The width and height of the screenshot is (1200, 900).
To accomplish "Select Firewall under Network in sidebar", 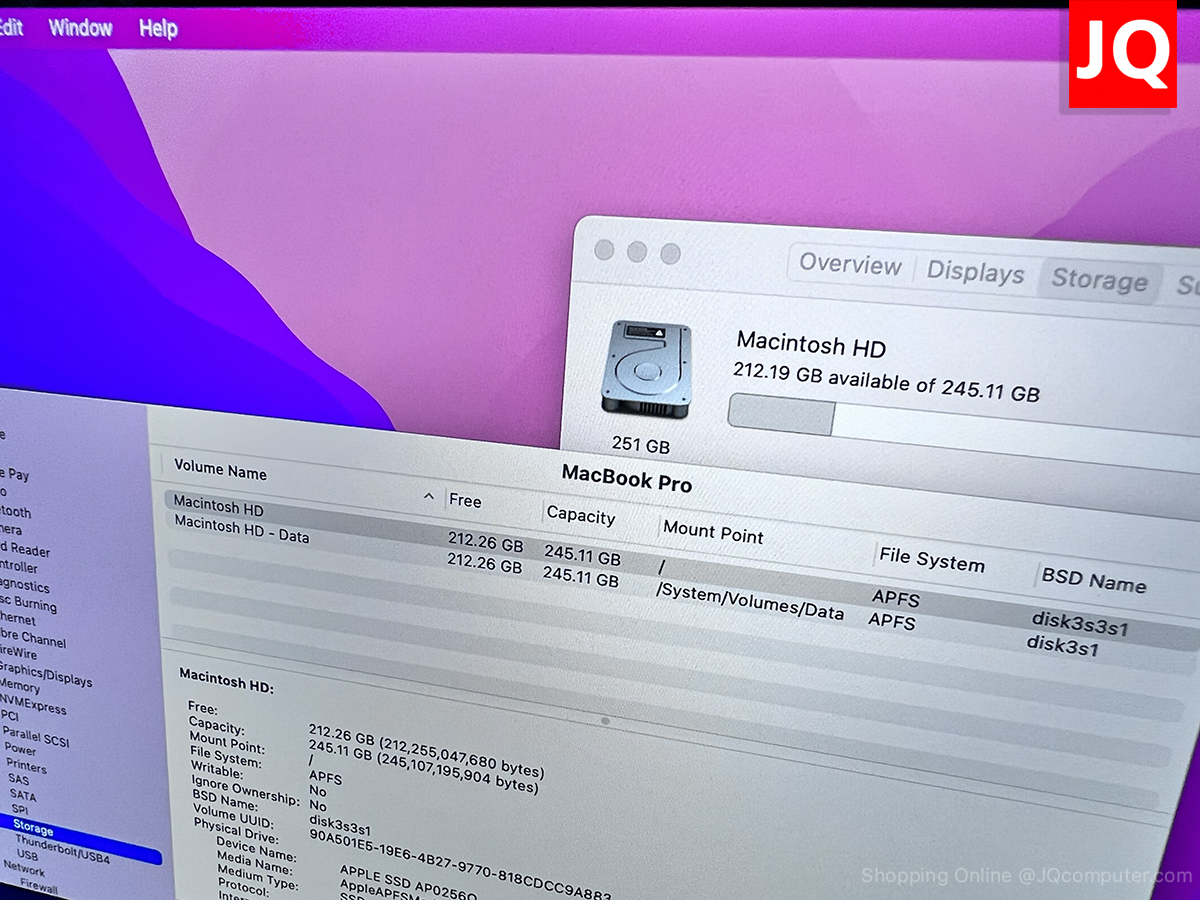I will coord(39,887).
